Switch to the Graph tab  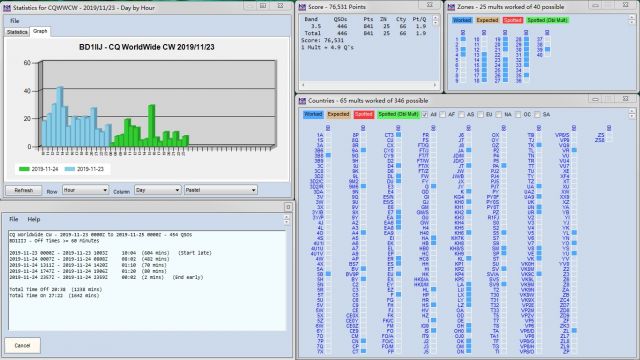40,31
